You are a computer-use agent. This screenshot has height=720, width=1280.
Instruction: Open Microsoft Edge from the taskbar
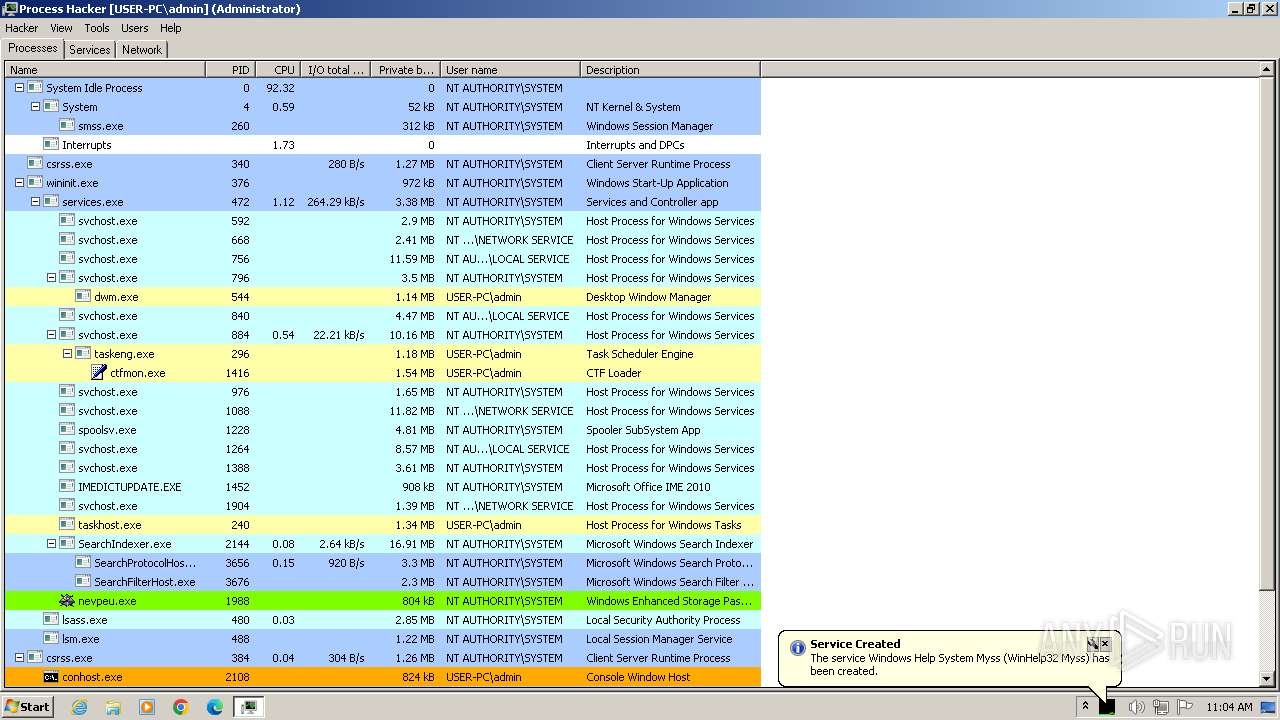pyautogui.click(x=215, y=707)
